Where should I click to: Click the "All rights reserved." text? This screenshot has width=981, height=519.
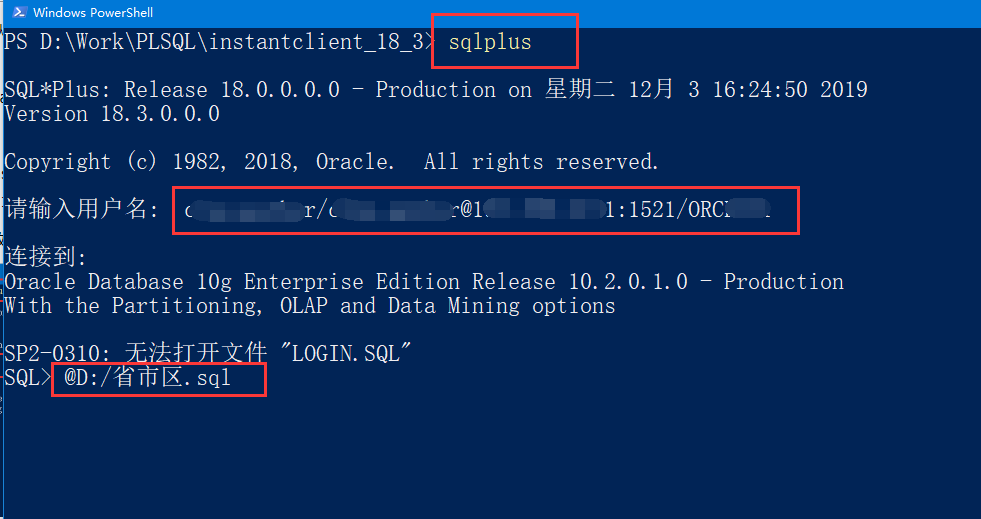click(x=541, y=162)
